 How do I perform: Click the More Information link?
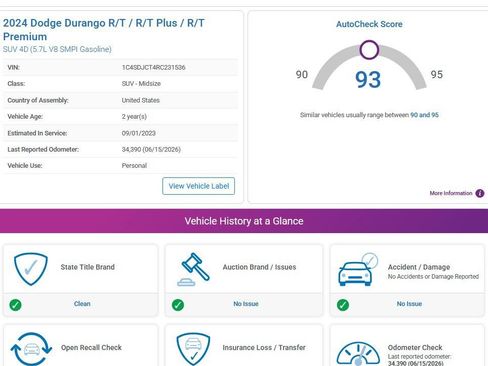click(451, 193)
